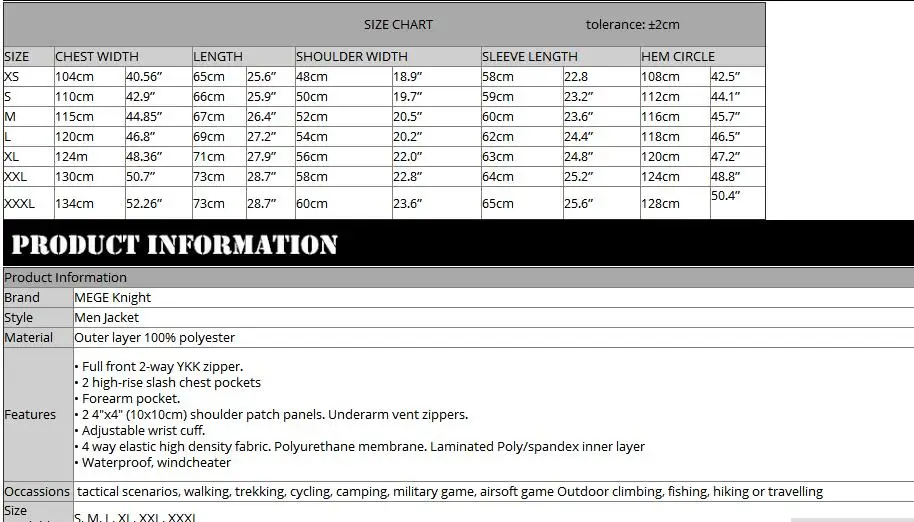Select the 24.4" sleeve length value
Image resolution: width=914 pixels, height=522 pixels.
point(578,136)
